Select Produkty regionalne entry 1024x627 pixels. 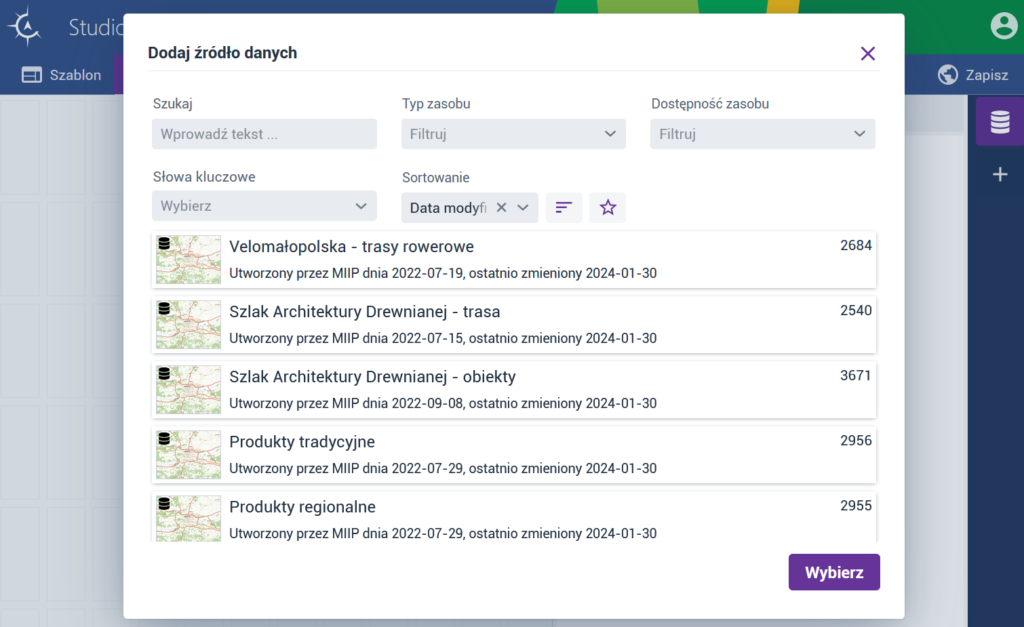(x=514, y=517)
